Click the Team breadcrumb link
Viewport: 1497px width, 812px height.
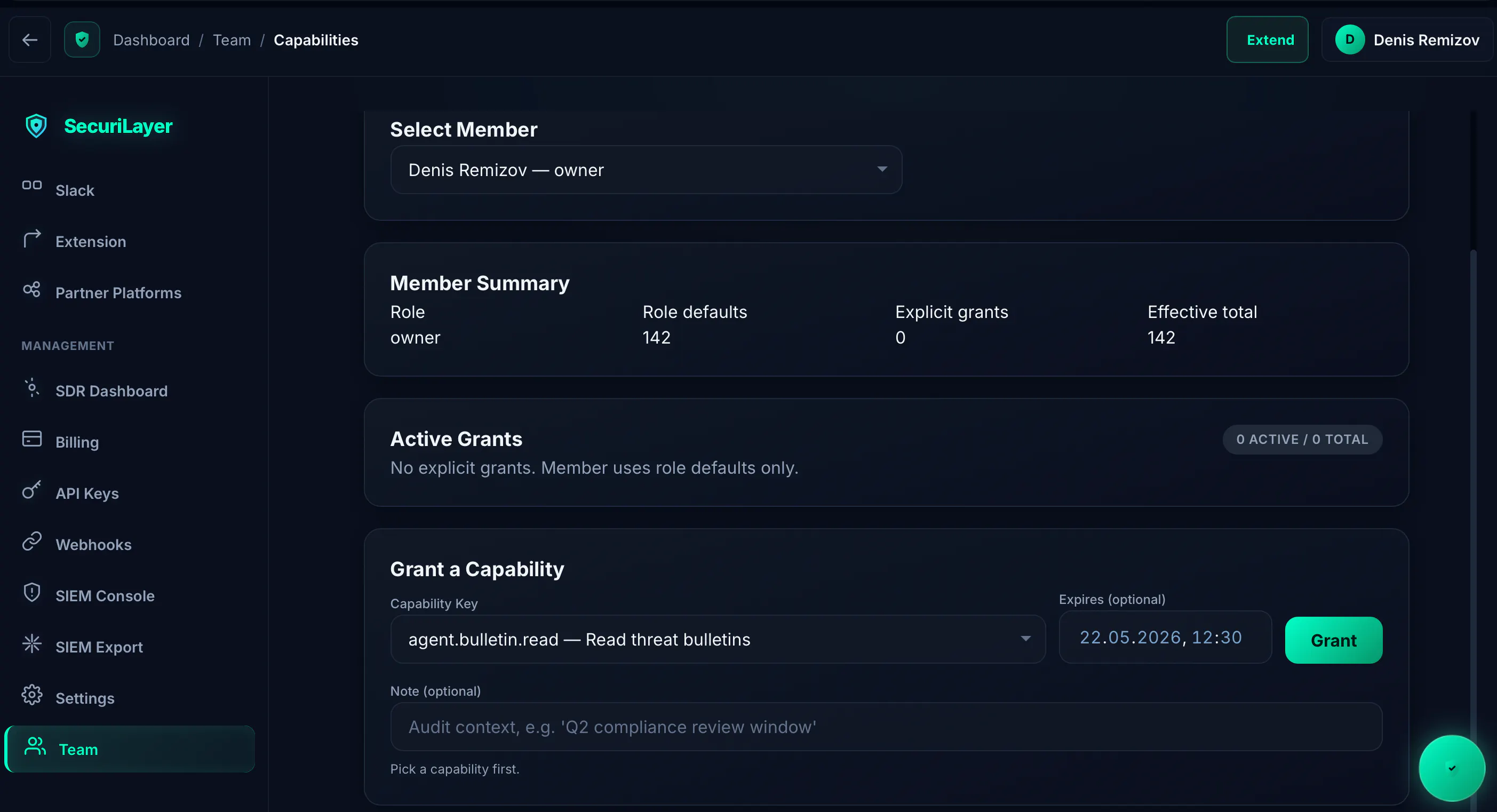[x=232, y=40]
